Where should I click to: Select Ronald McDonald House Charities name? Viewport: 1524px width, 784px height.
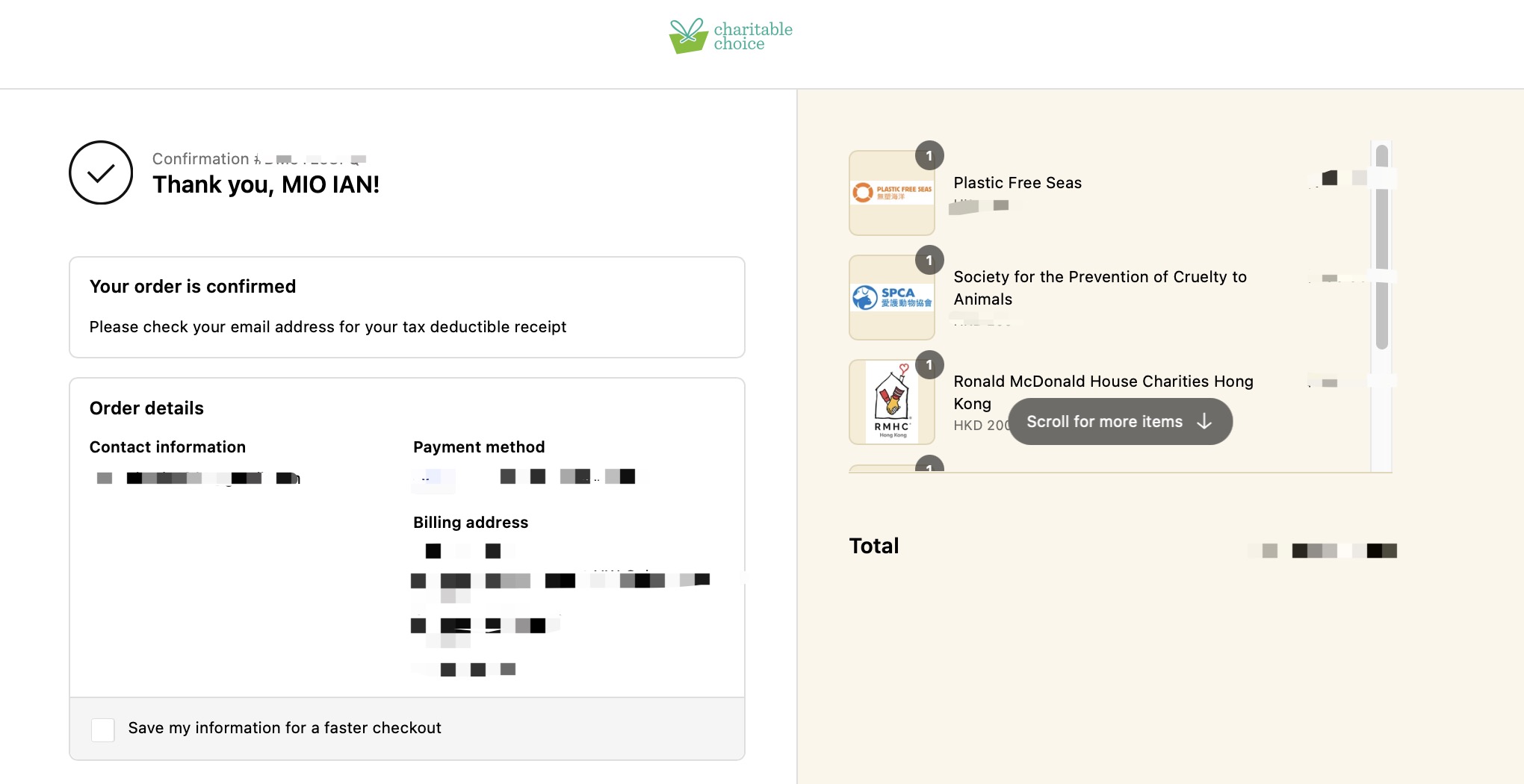1103,392
